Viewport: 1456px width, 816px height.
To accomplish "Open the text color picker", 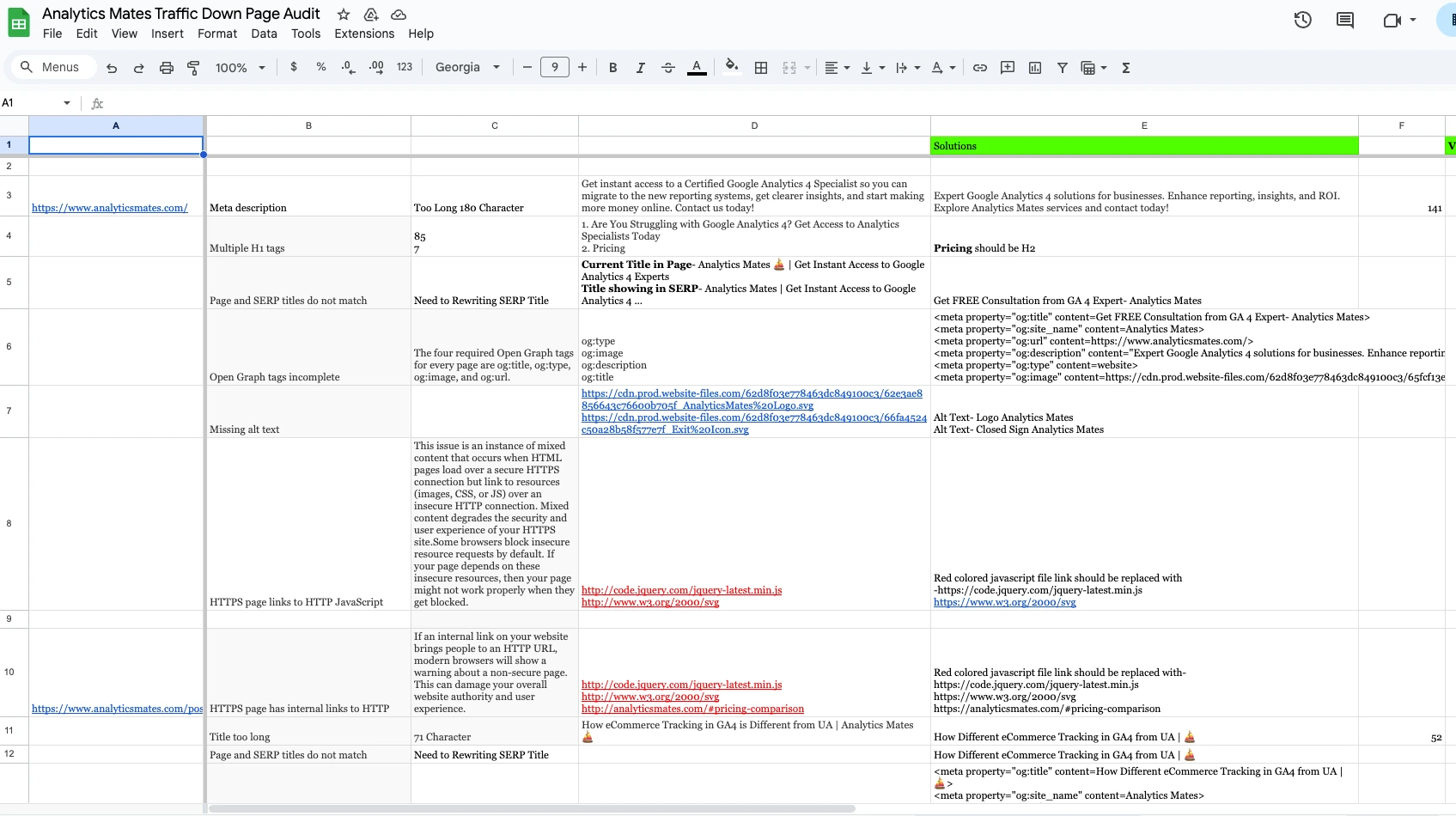I will point(697,68).
